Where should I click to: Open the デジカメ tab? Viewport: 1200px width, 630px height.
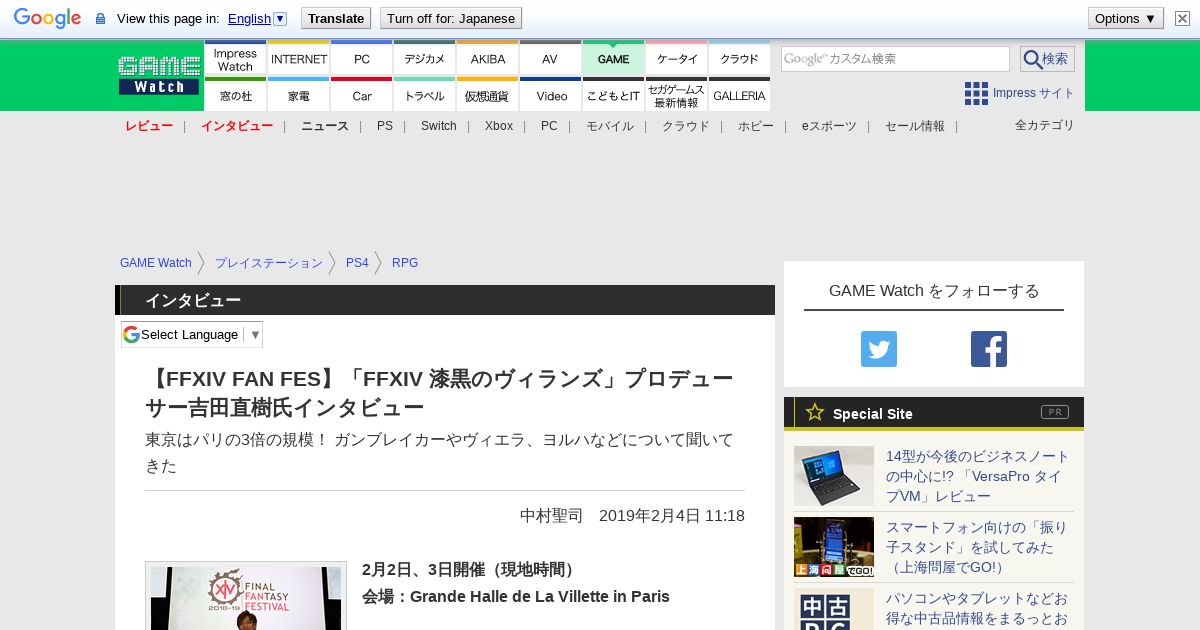point(425,58)
